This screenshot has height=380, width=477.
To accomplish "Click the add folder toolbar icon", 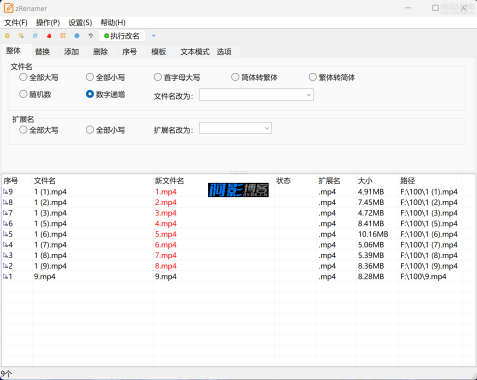I will (21, 36).
